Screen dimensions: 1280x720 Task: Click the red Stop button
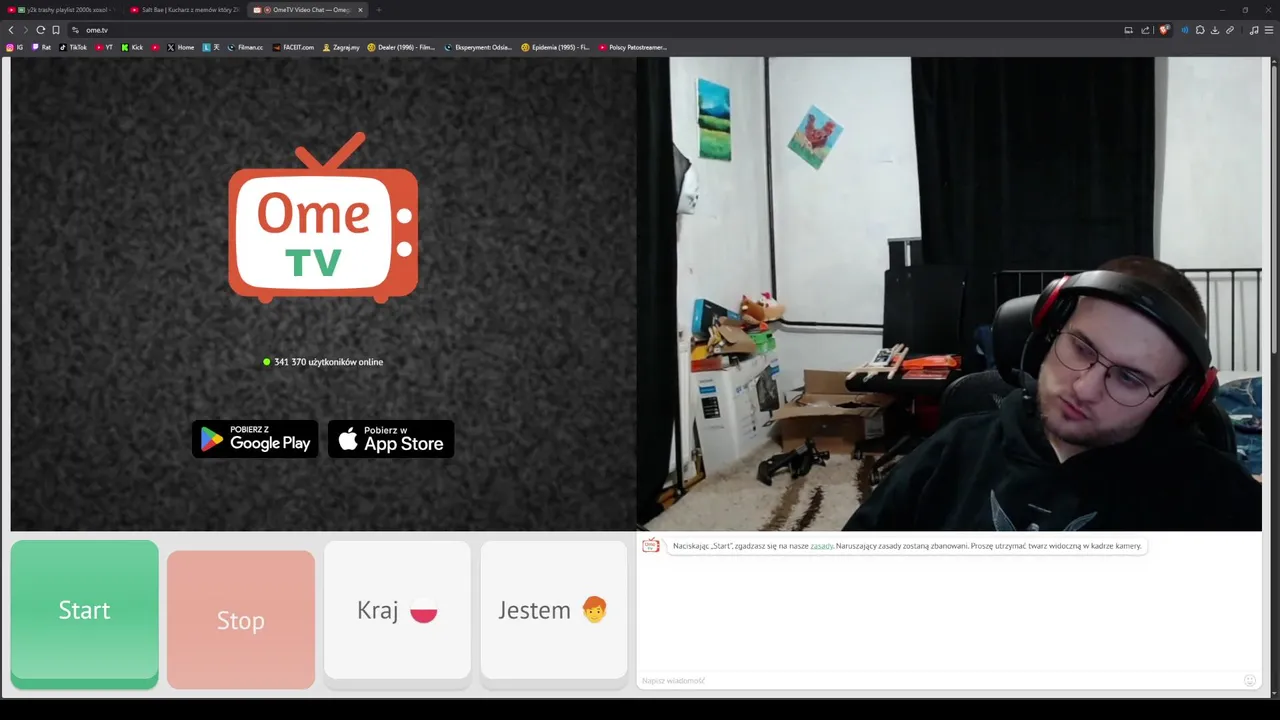click(241, 619)
